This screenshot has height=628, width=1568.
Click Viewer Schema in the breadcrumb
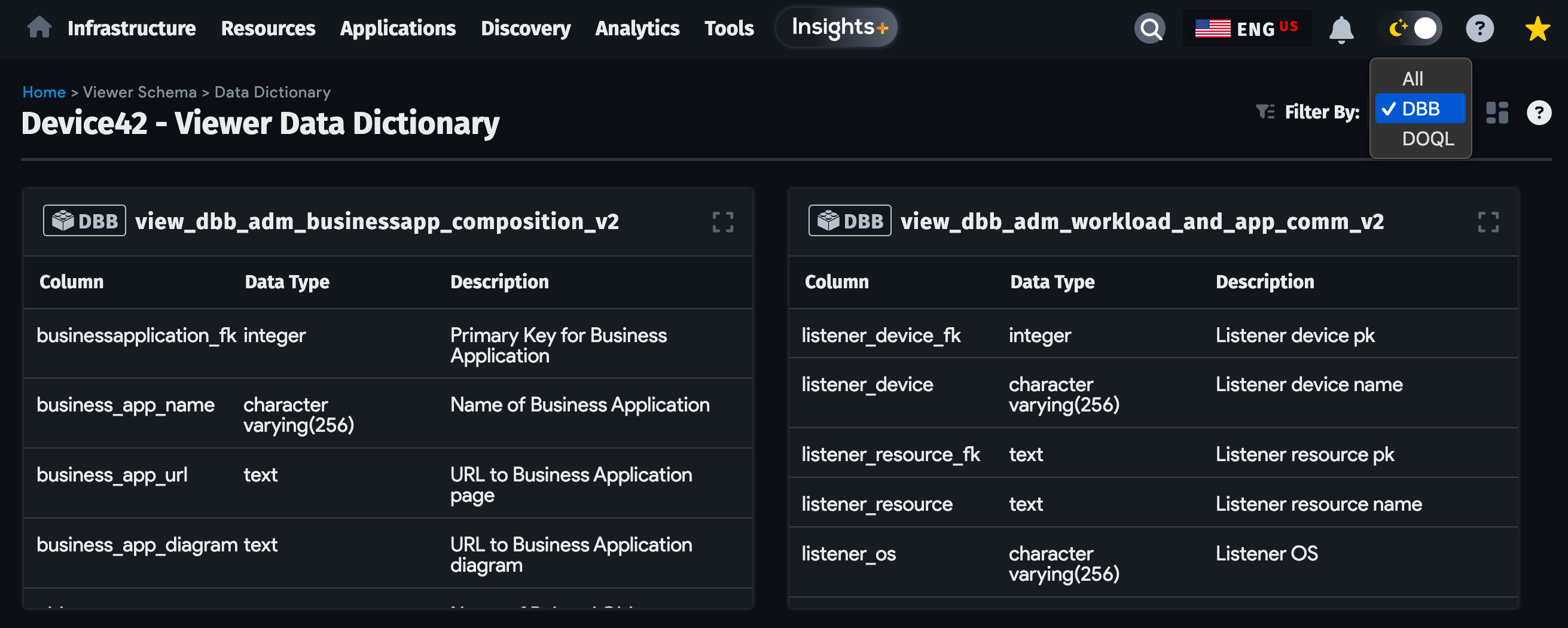[139, 92]
